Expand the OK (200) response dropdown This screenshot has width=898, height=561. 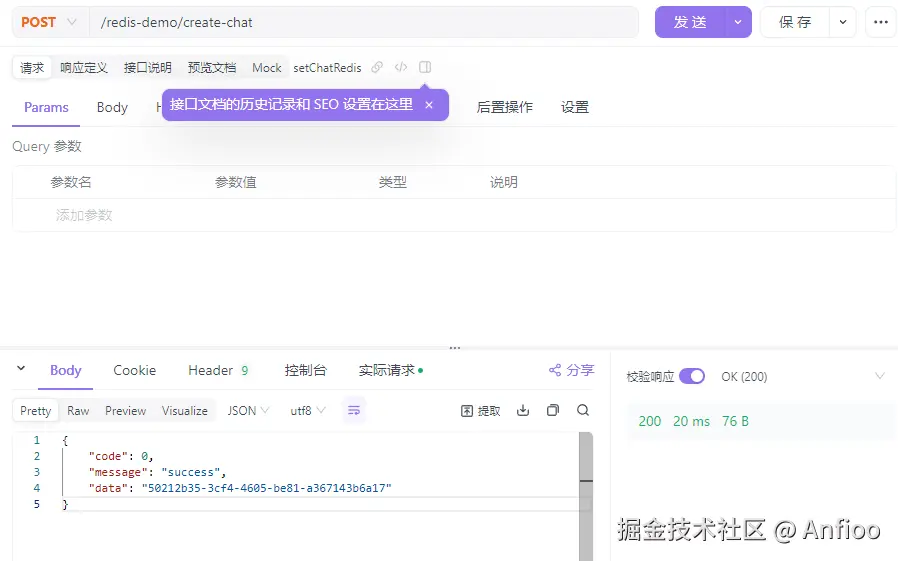click(880, 376)
